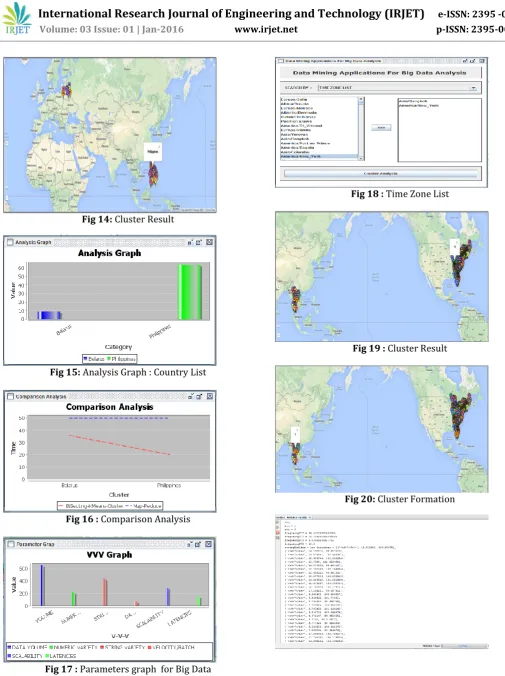505x676 pixels.
Task: Click the time zone list scrollbar down arrow
Action: [361, 158]
